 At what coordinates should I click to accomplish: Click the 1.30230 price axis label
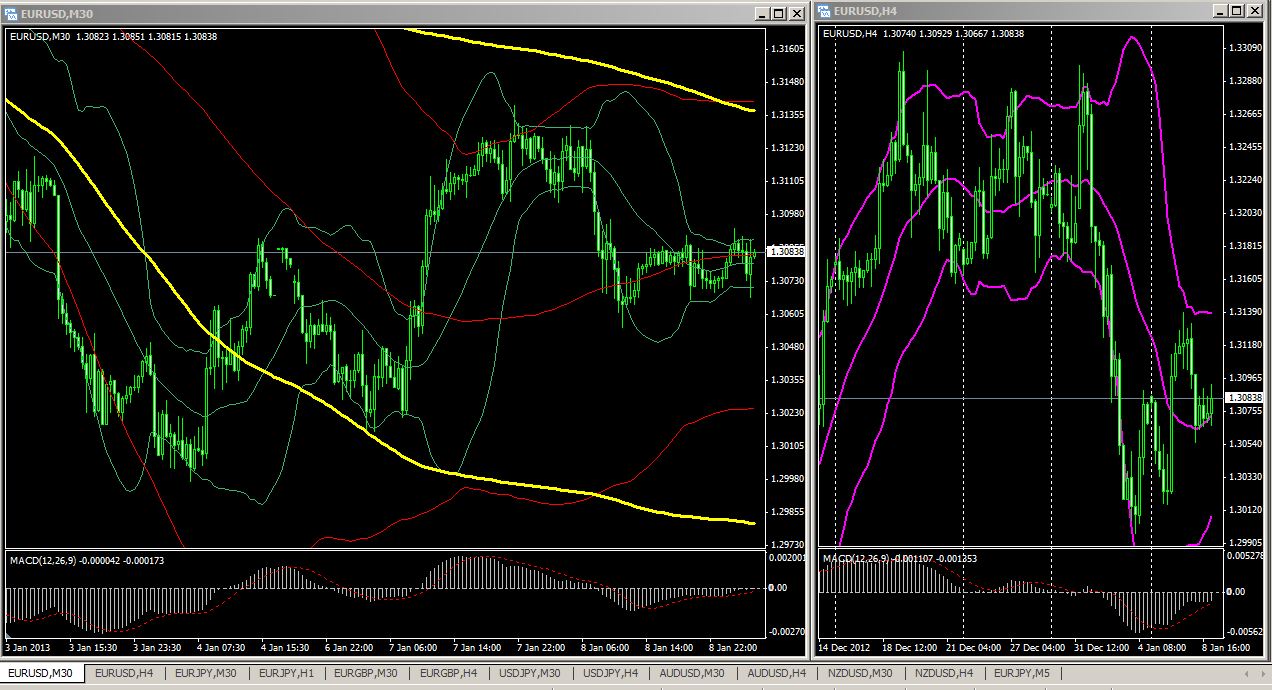click(x=787, y=413)
